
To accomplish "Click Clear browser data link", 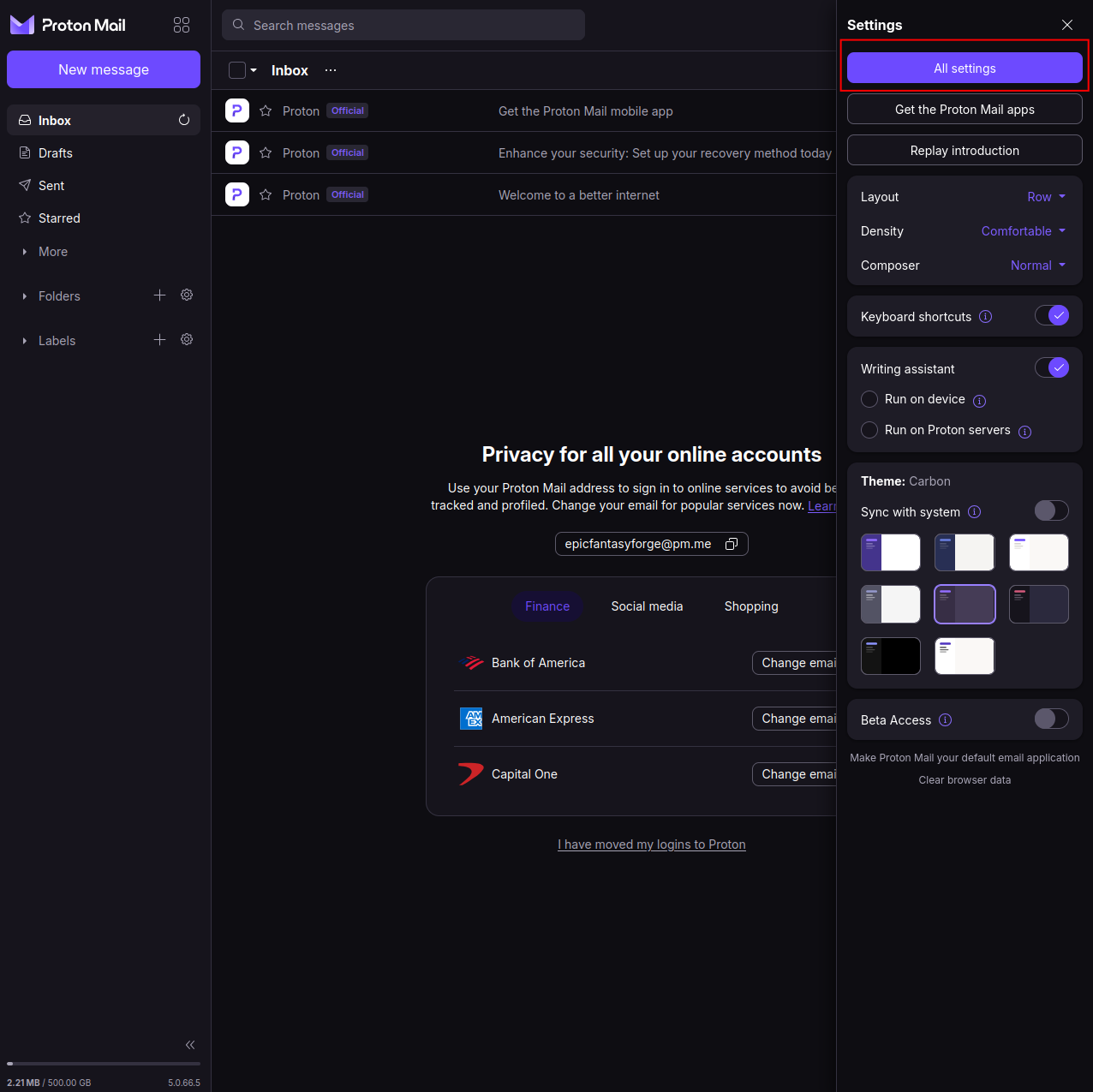I will (x=965, y=779).
